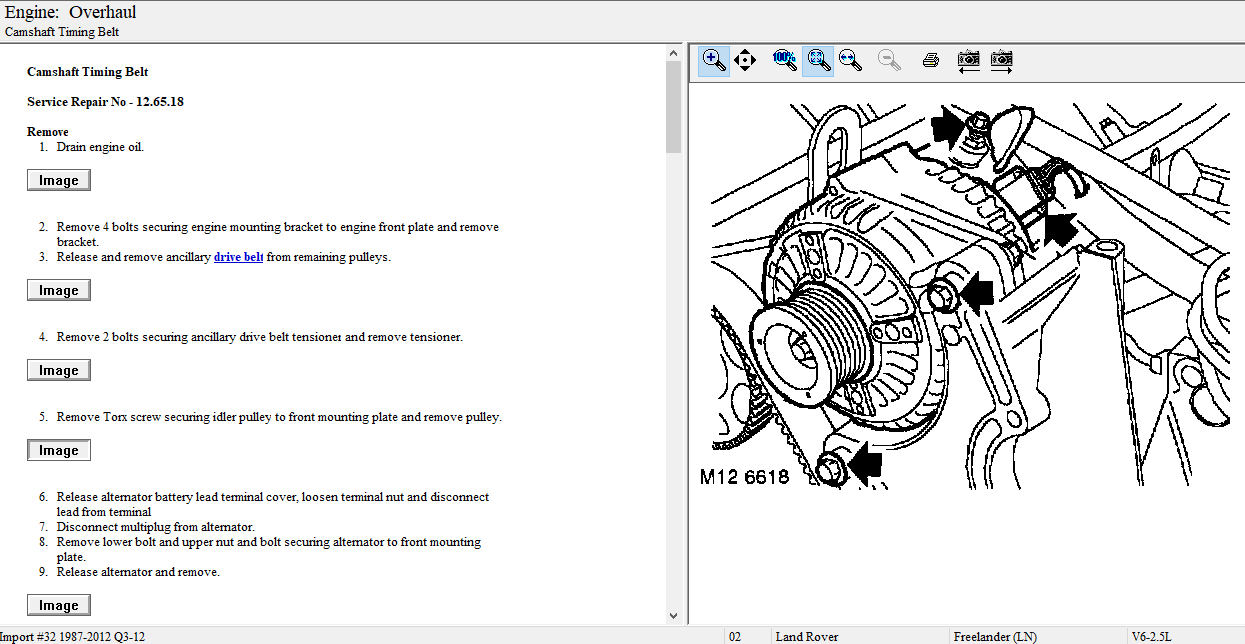The width and height of the screenshot is (1245, 644).
Task: Set image zoom to 100%
Action: (x=785, y=60)
